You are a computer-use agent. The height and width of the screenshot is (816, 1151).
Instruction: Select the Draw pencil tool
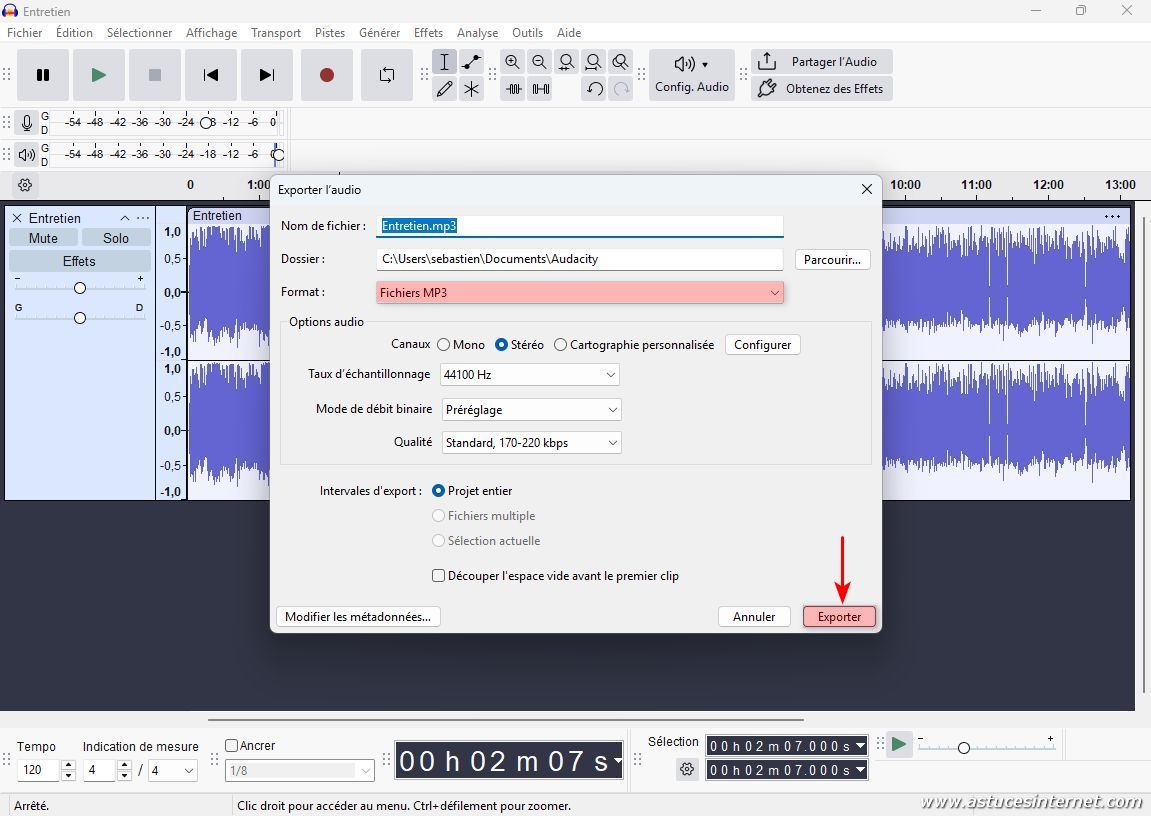(444, 89)
